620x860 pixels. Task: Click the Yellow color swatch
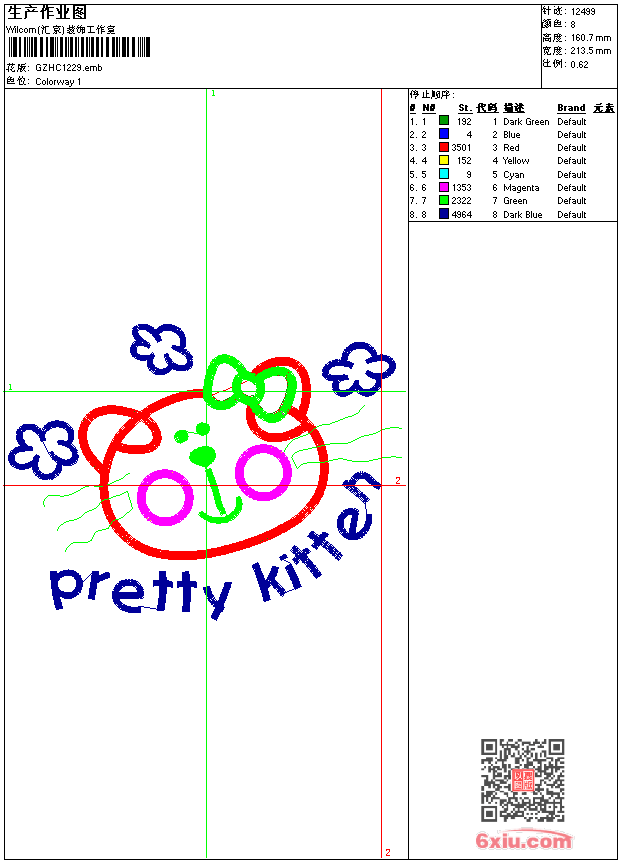[x=444, y=160]
